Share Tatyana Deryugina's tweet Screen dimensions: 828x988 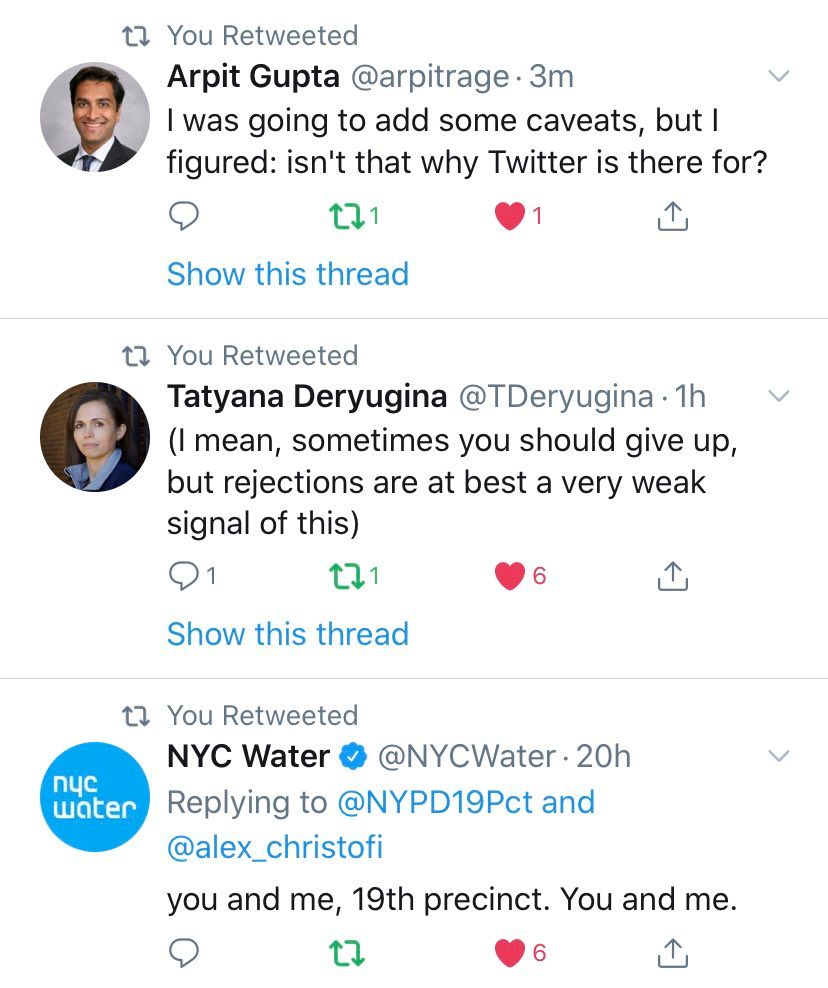pos(674,575)
